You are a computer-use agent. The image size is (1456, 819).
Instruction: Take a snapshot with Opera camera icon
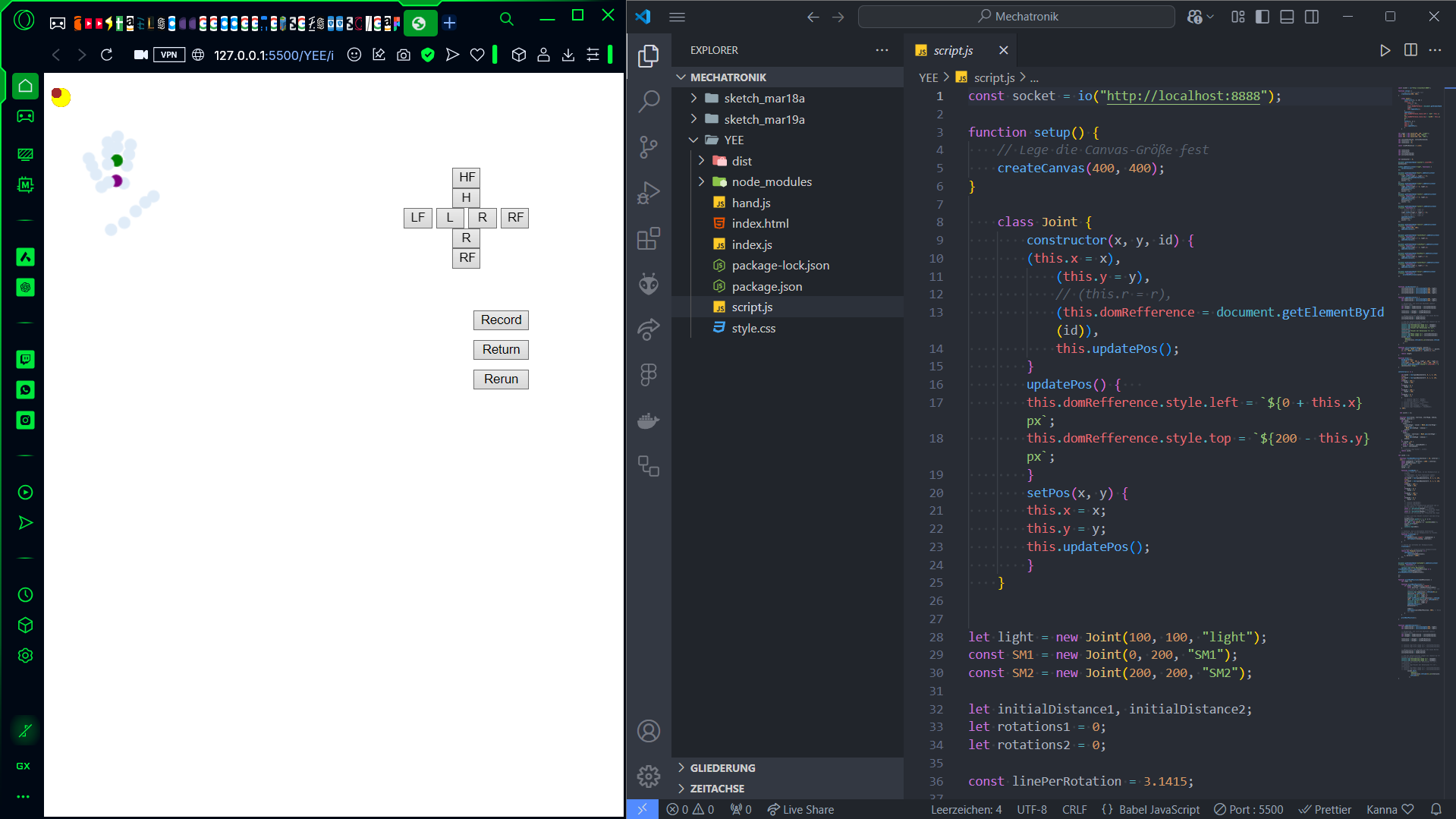tap(404, 55)
